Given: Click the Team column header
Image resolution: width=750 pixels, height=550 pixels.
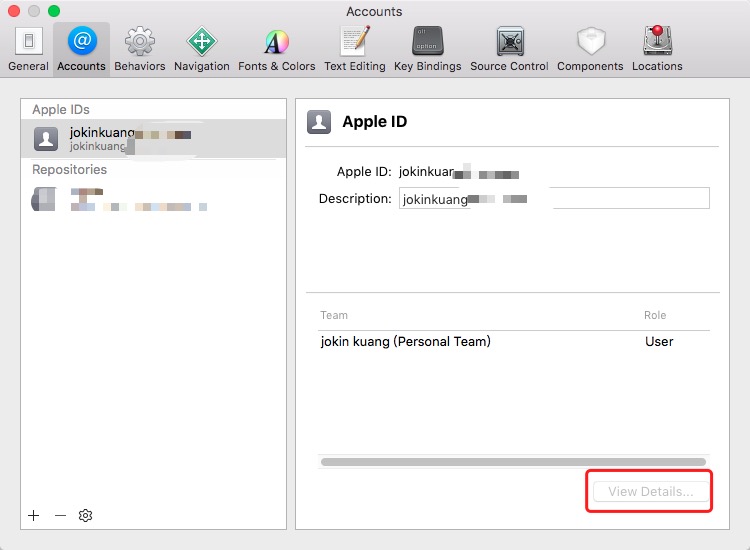Looking at the screenshot, I should [x=334, y=315].
